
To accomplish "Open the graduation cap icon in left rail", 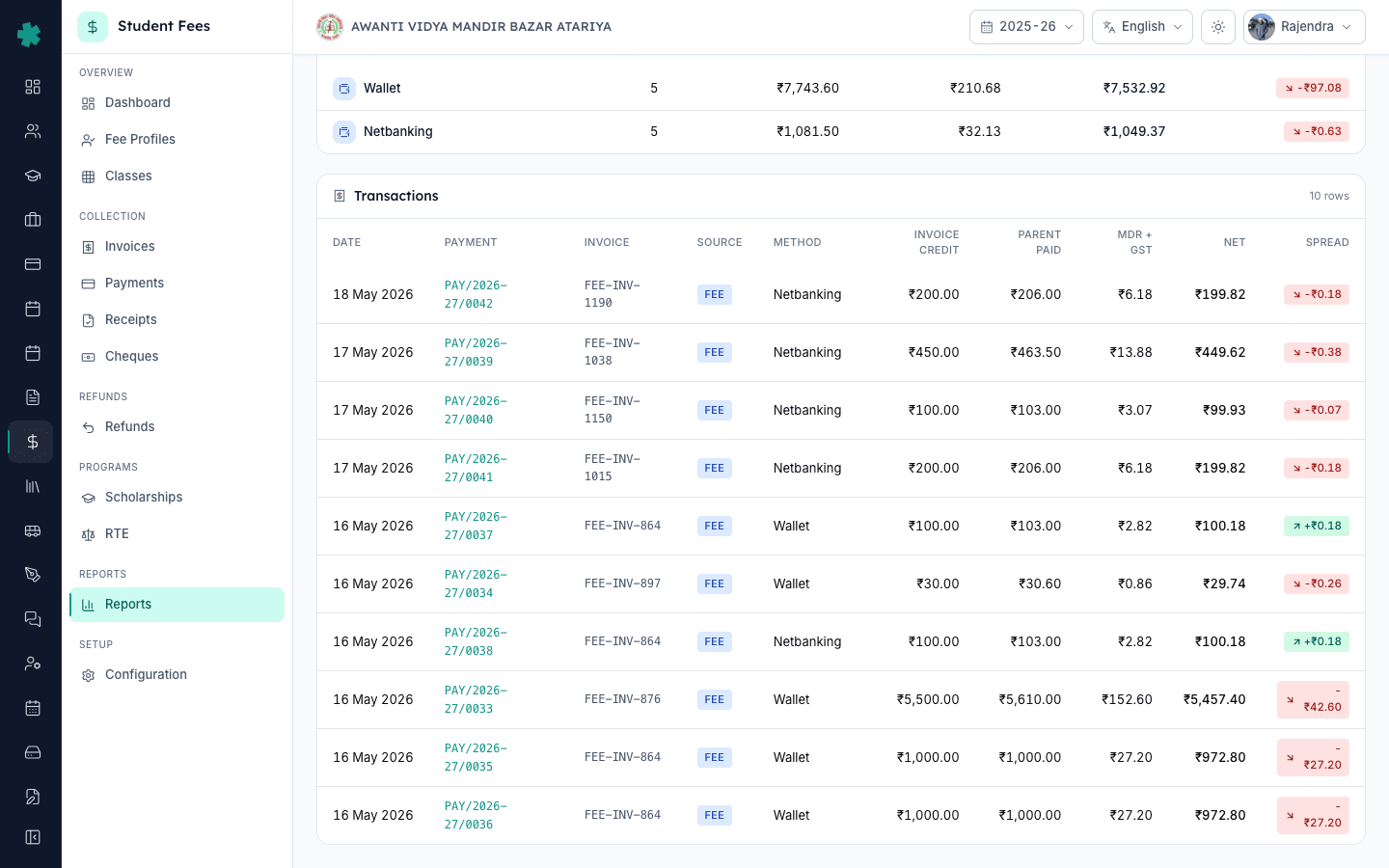I will 33,176.
